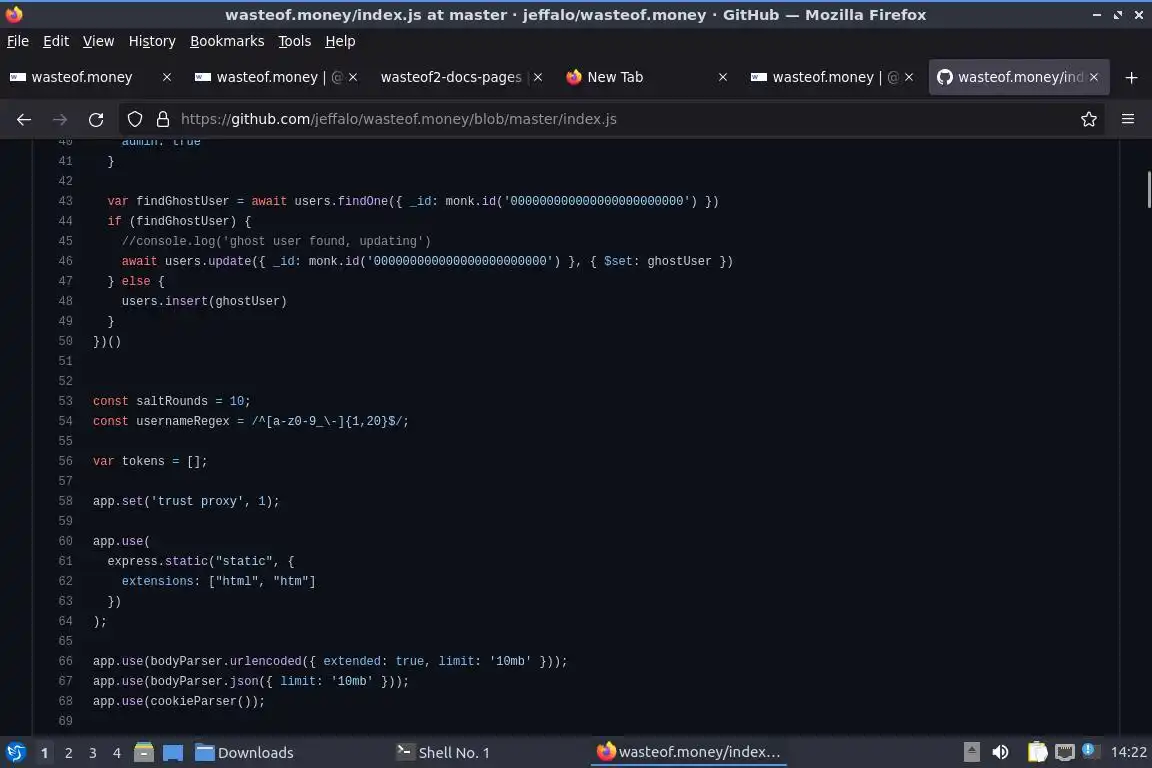Viewport: 1152px width, 768px height.
Task: Open the File menu
Action: (18, 41)
